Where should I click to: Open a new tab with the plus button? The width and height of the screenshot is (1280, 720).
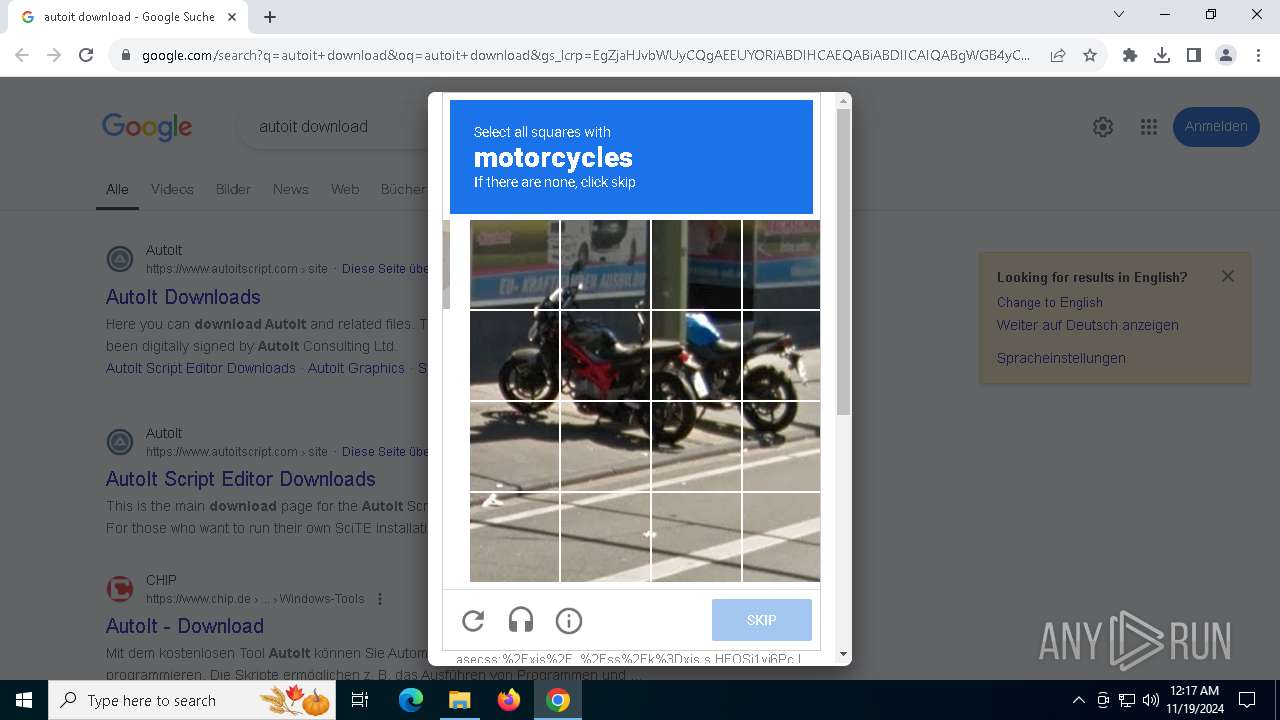(x=270, y=17)
